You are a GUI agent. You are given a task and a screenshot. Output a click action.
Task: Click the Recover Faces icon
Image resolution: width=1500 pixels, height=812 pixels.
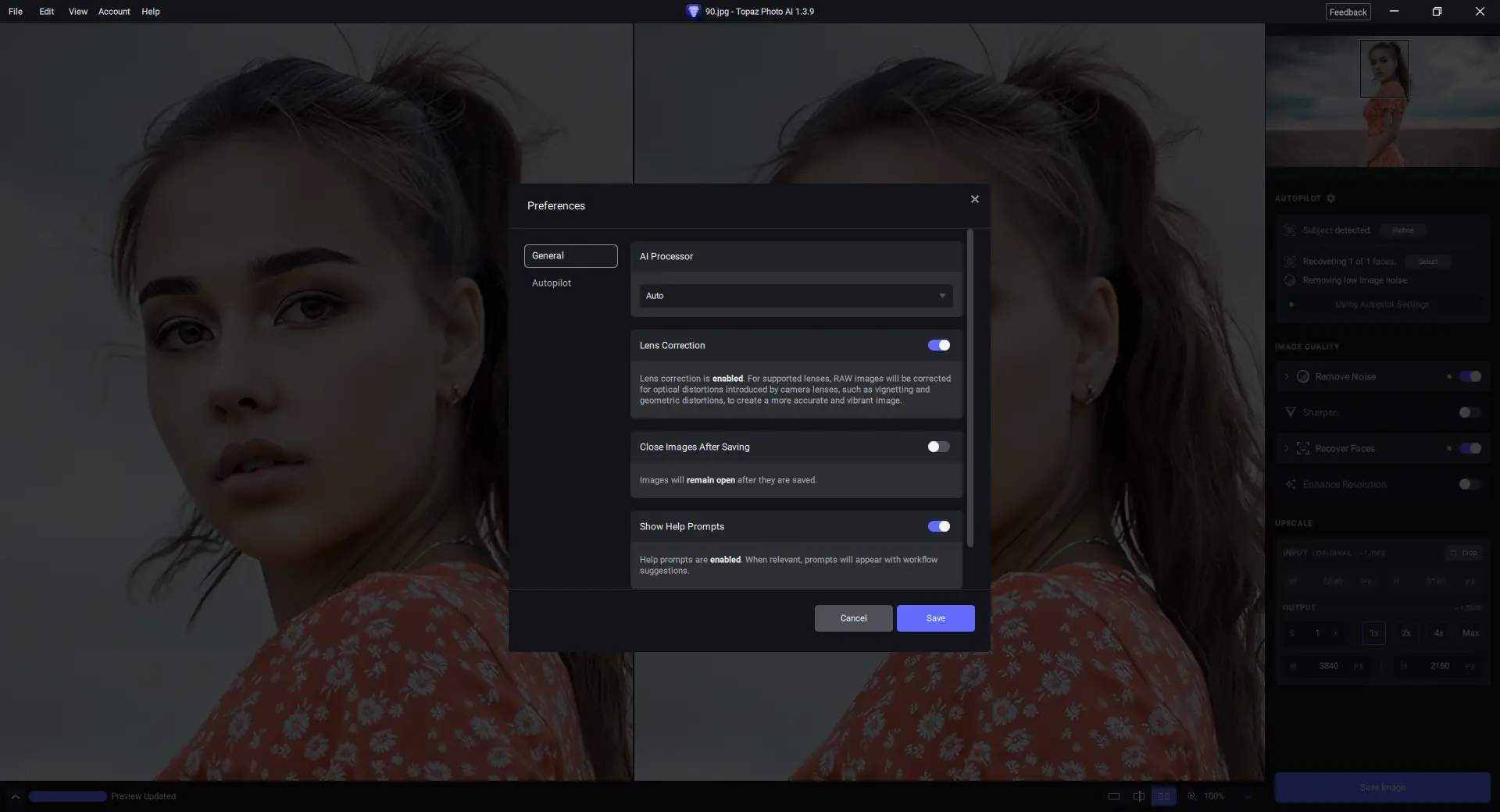pyautogui.click(x=1303, y=448)
